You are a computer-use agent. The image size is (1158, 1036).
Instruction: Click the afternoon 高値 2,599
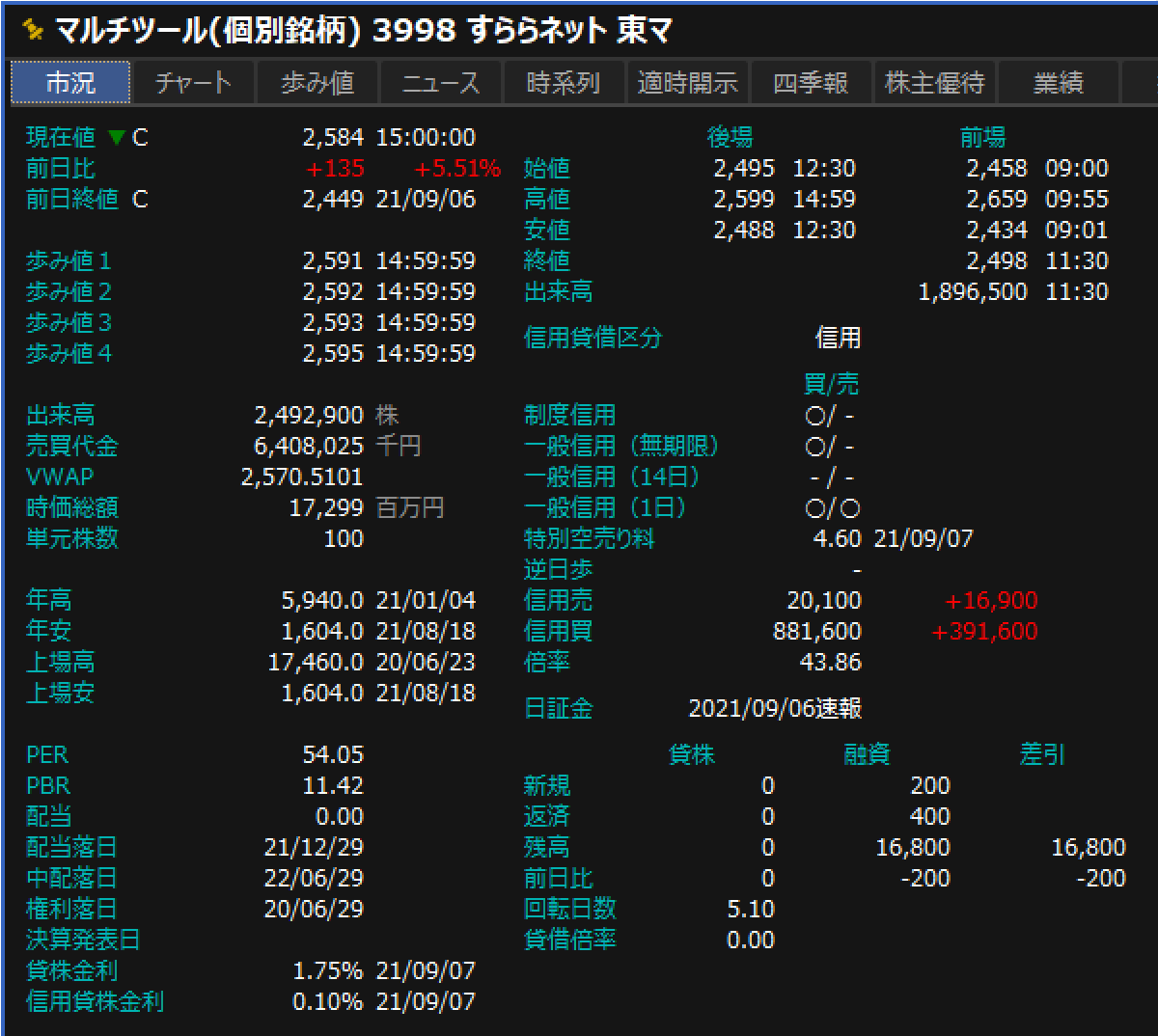coord(744,200)
